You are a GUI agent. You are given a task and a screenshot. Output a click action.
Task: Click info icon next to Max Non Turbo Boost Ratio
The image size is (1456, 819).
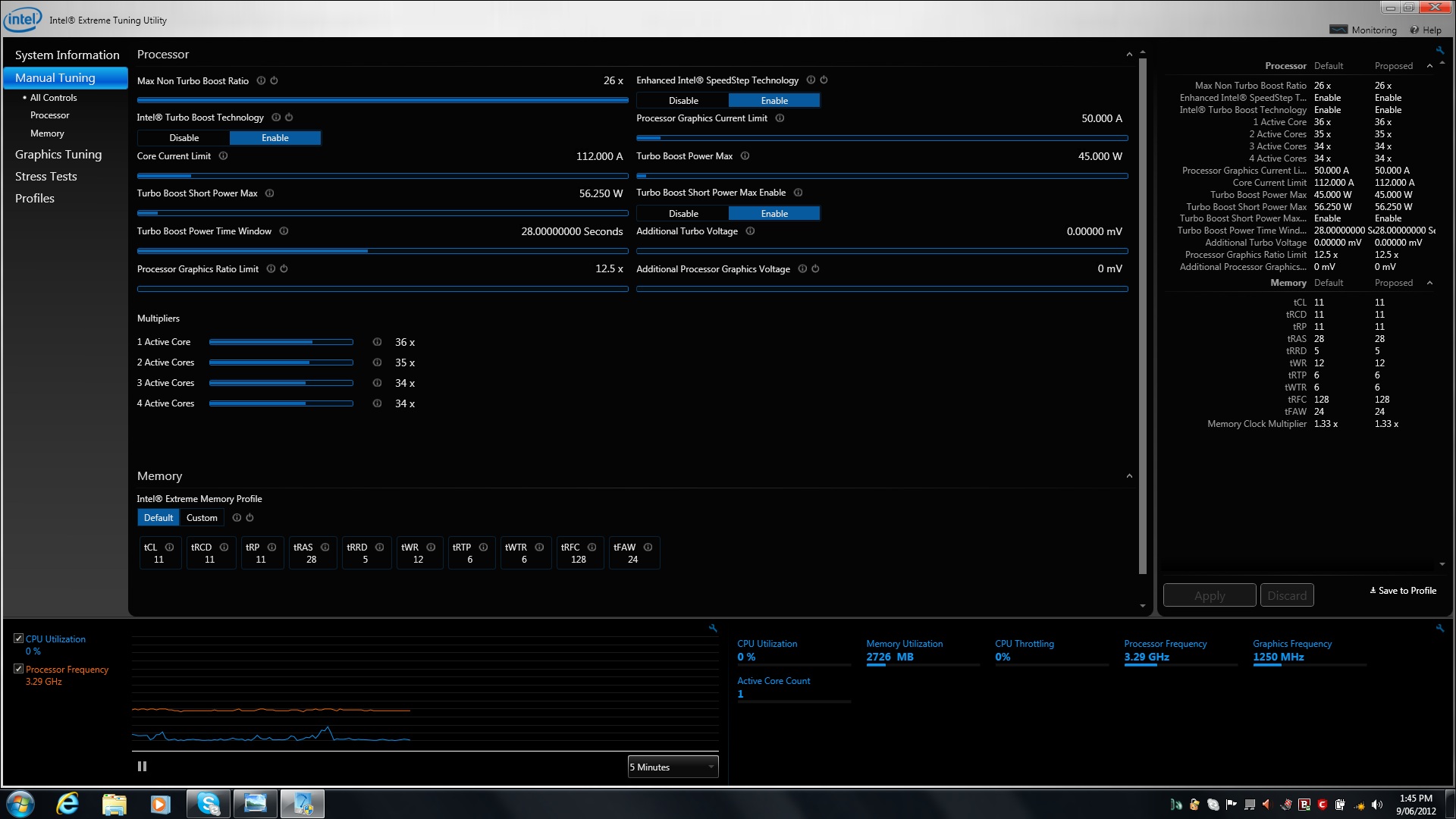coord(261,80)
